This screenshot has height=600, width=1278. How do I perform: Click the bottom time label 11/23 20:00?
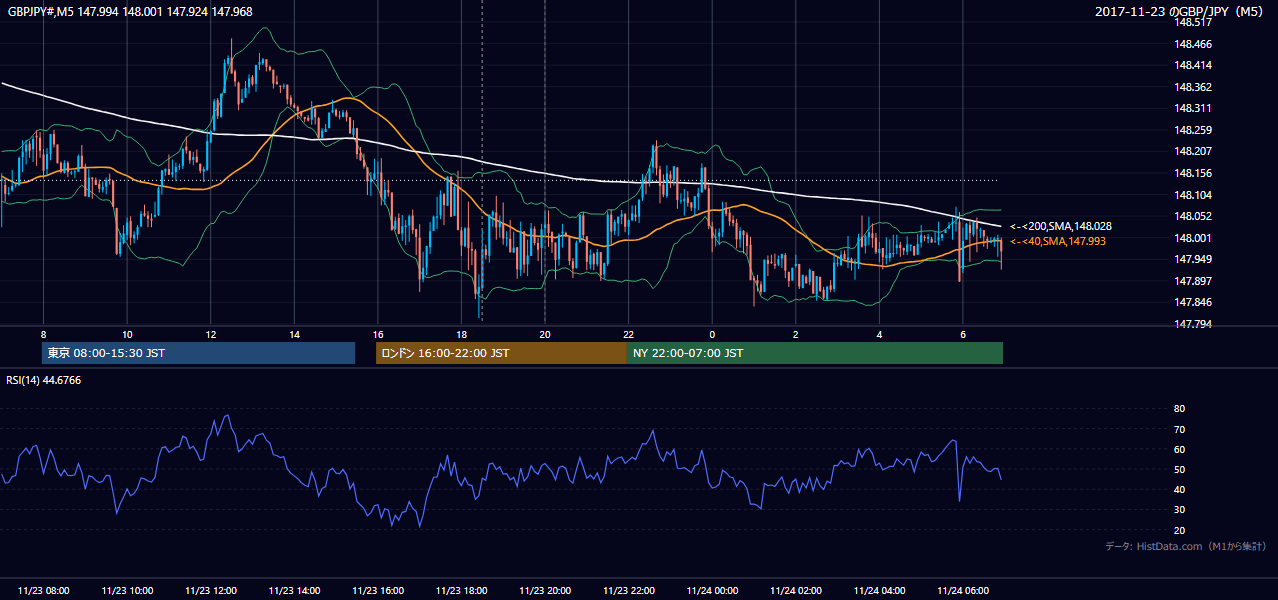click(545, 591)
